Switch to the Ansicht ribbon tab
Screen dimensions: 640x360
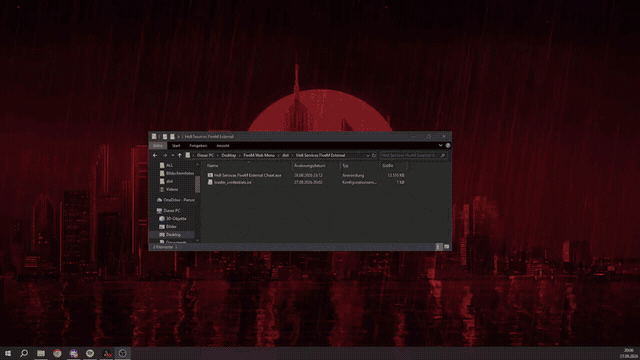(x=222, y=146)
